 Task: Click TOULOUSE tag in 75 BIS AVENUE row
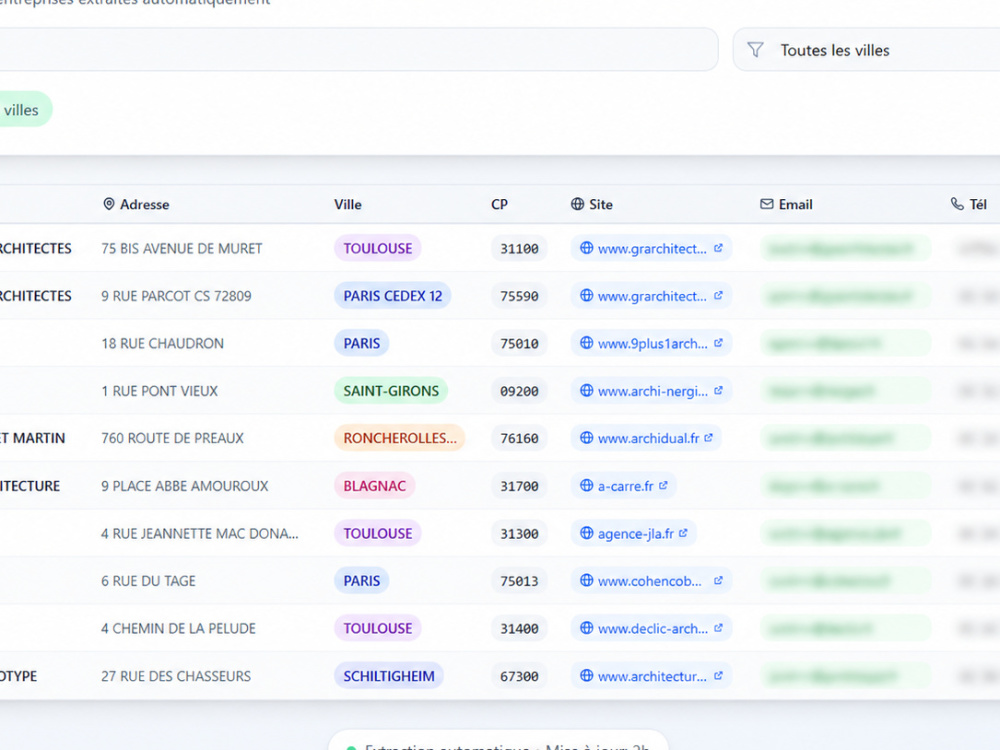coord(378,248)
